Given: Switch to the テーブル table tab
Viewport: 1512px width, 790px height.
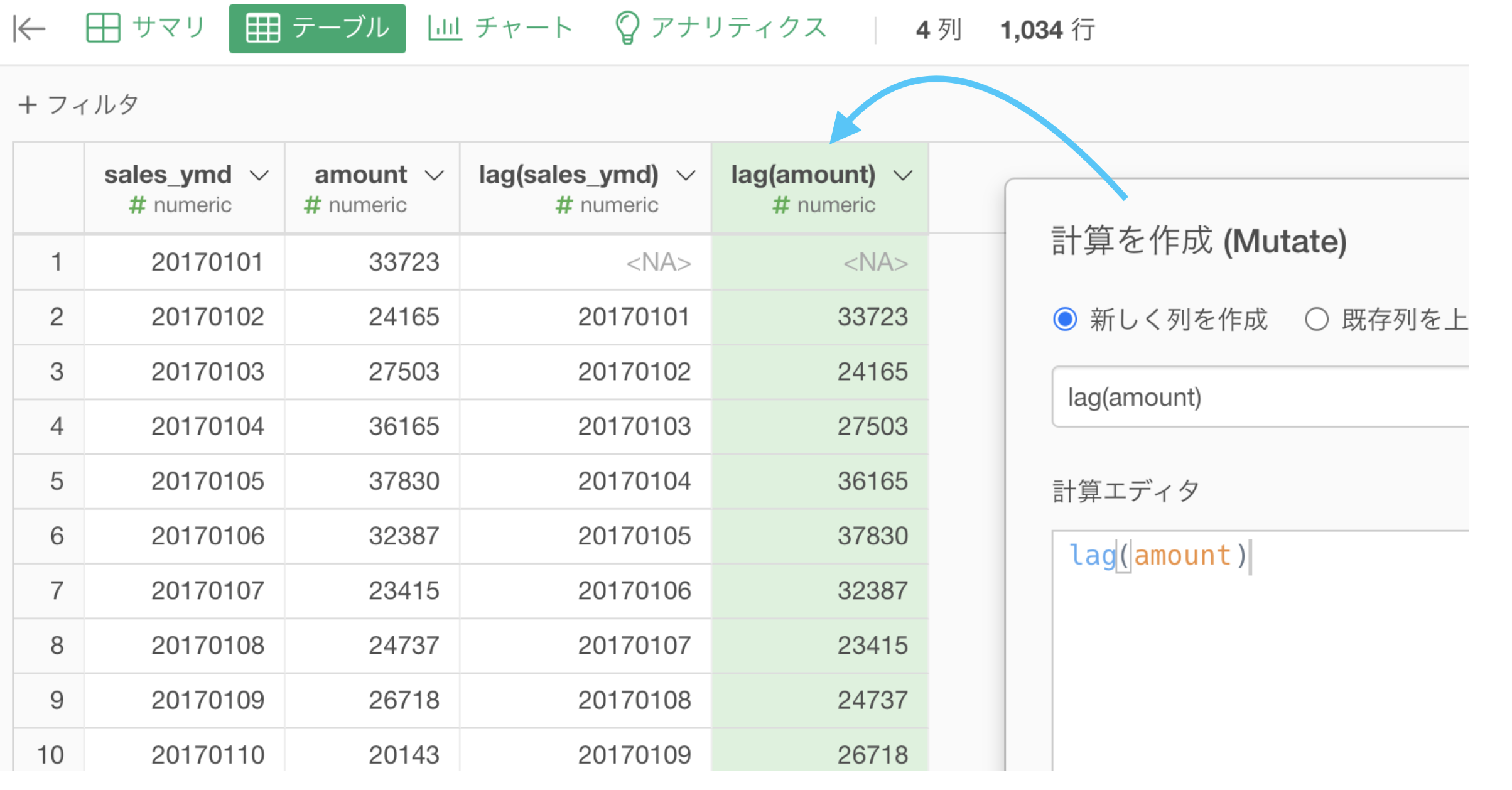Looking at the screenshot, I should pos(317,28).
